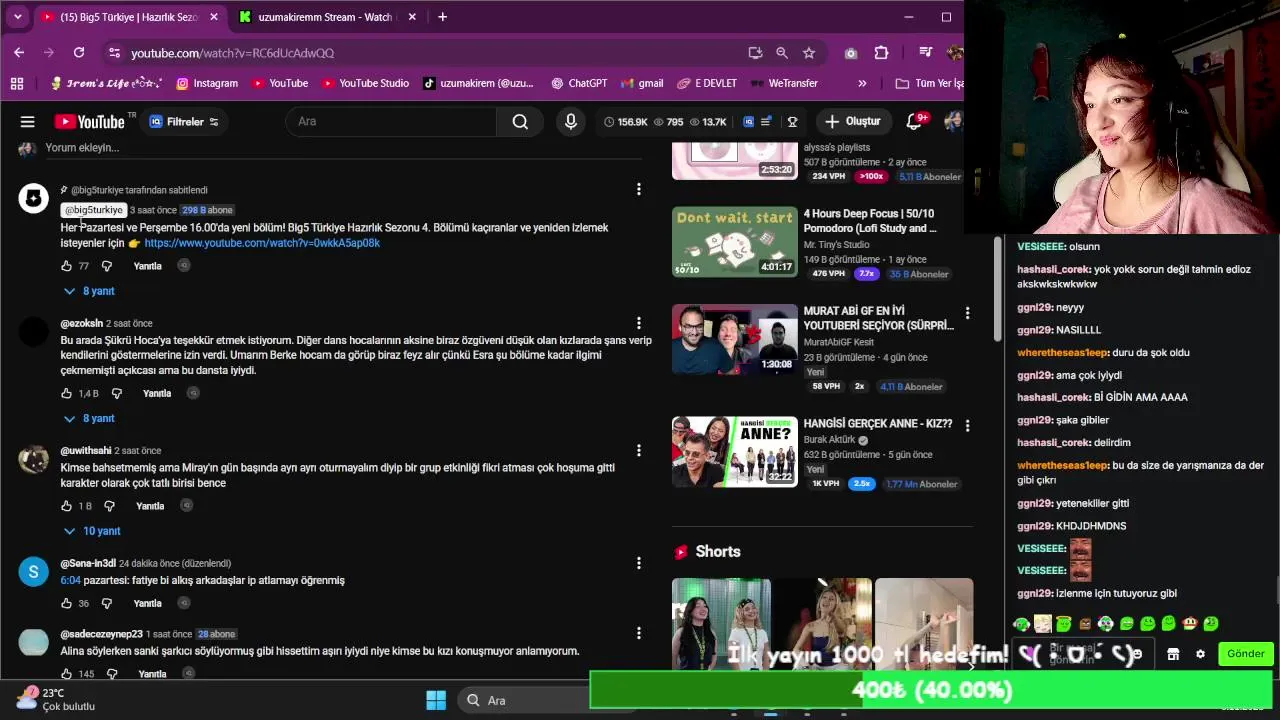Dislike the @uwithsahi comment

point(109,506)
